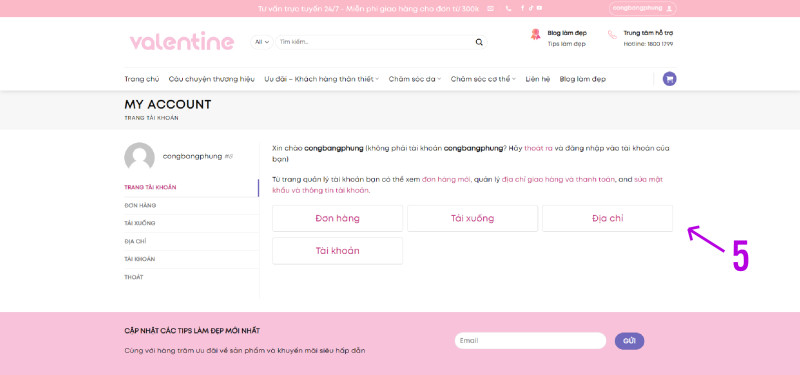The image size is (800, 375).
Task: Click the GỬI submit button
Action: coord(629,341)
